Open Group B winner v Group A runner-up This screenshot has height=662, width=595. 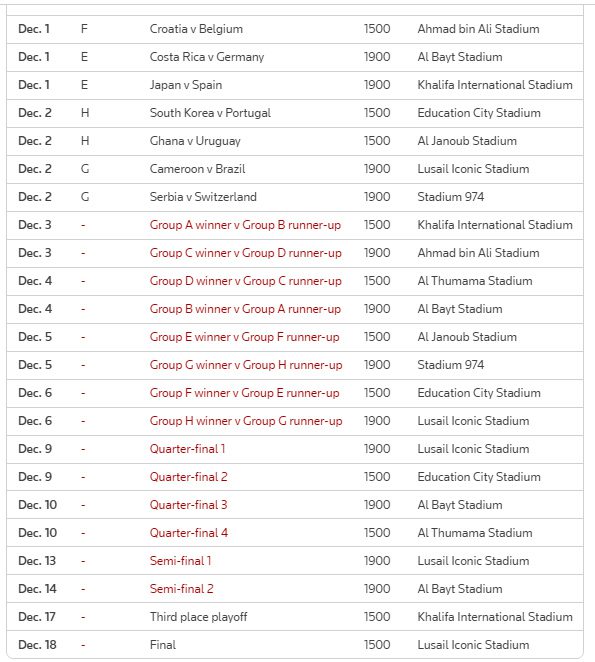click(245, 309)
